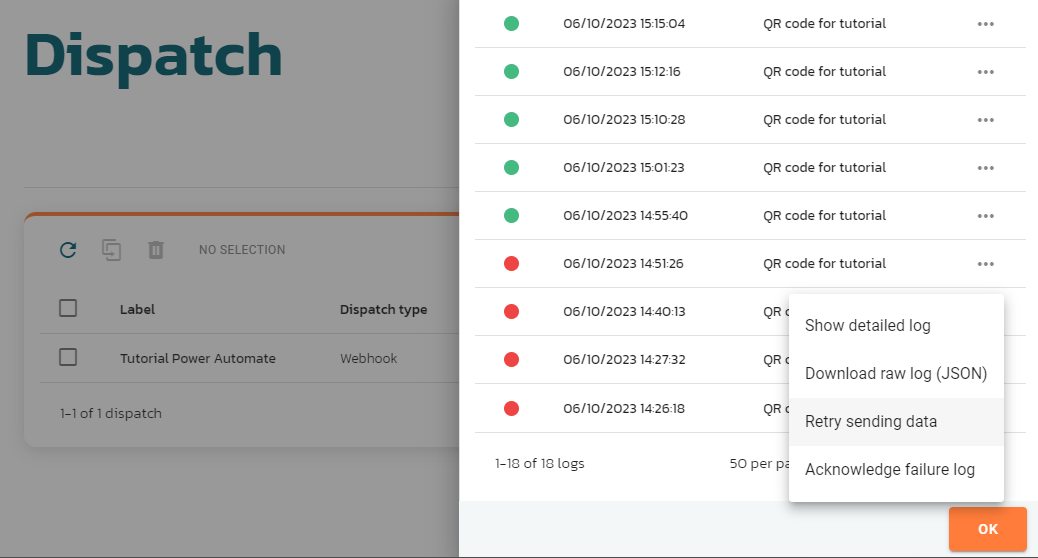The height and width of the screenshot is (558, 1038).
Task: Click timestamp 06/10/2023 14:55:40
Action: (625, 216)
